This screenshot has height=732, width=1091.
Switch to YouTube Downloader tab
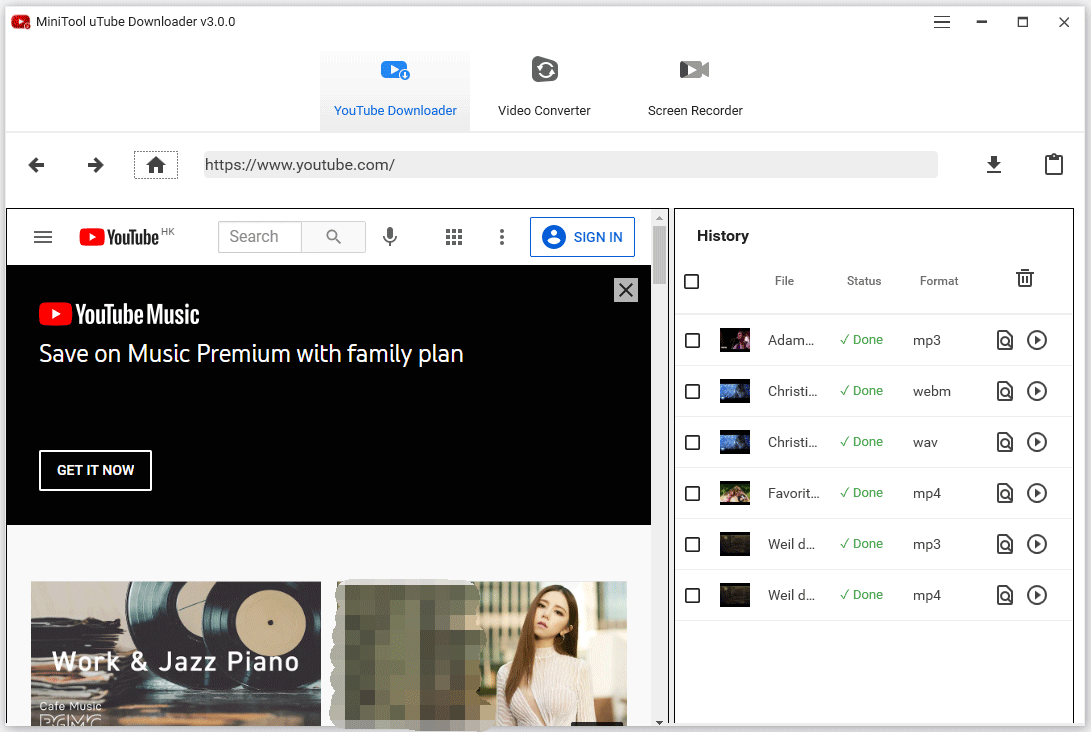point(395,90)
